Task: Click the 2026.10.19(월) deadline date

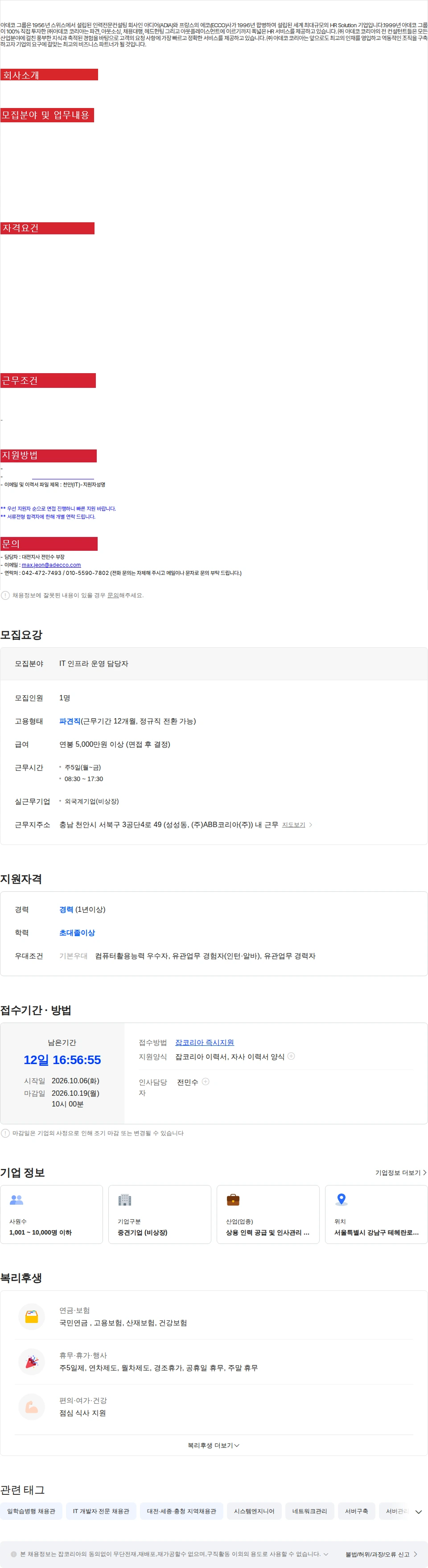Action: 75,1093
